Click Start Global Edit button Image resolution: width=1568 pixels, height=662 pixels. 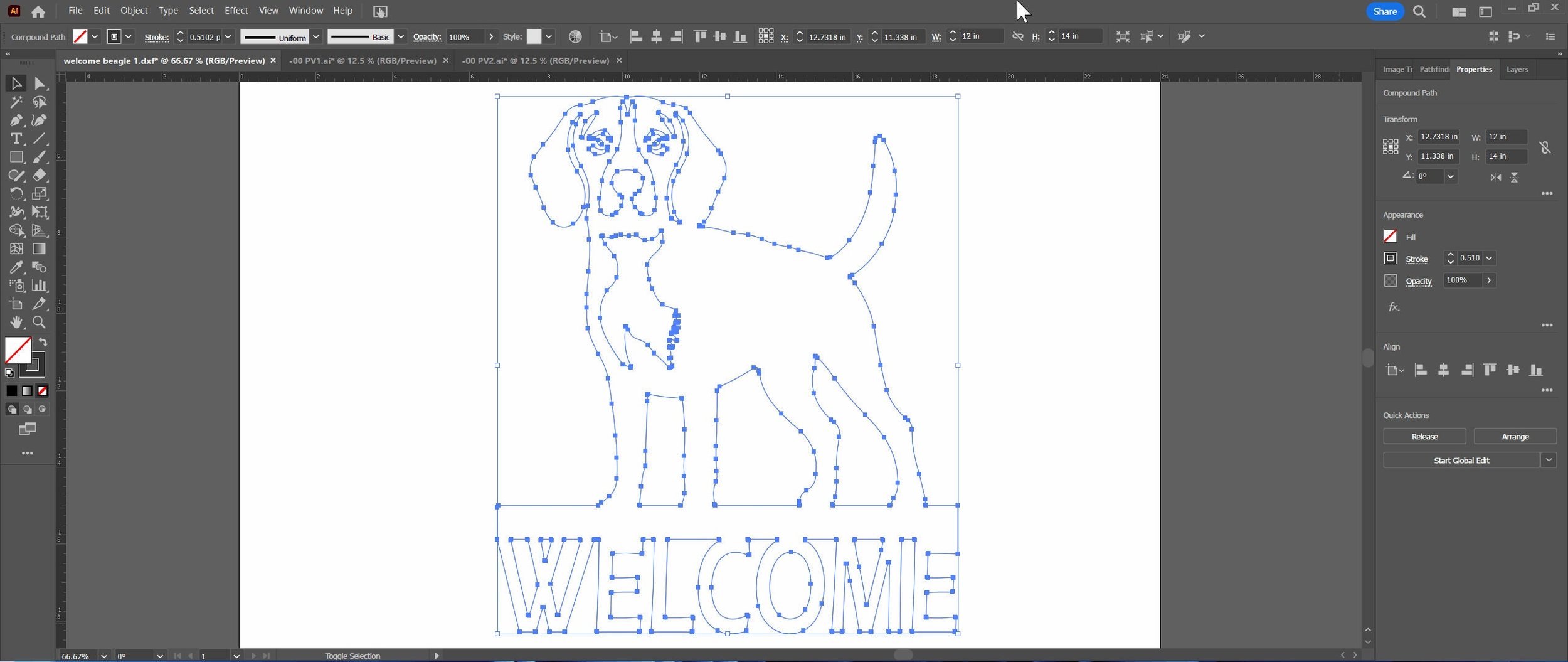tap(1461, 460)
